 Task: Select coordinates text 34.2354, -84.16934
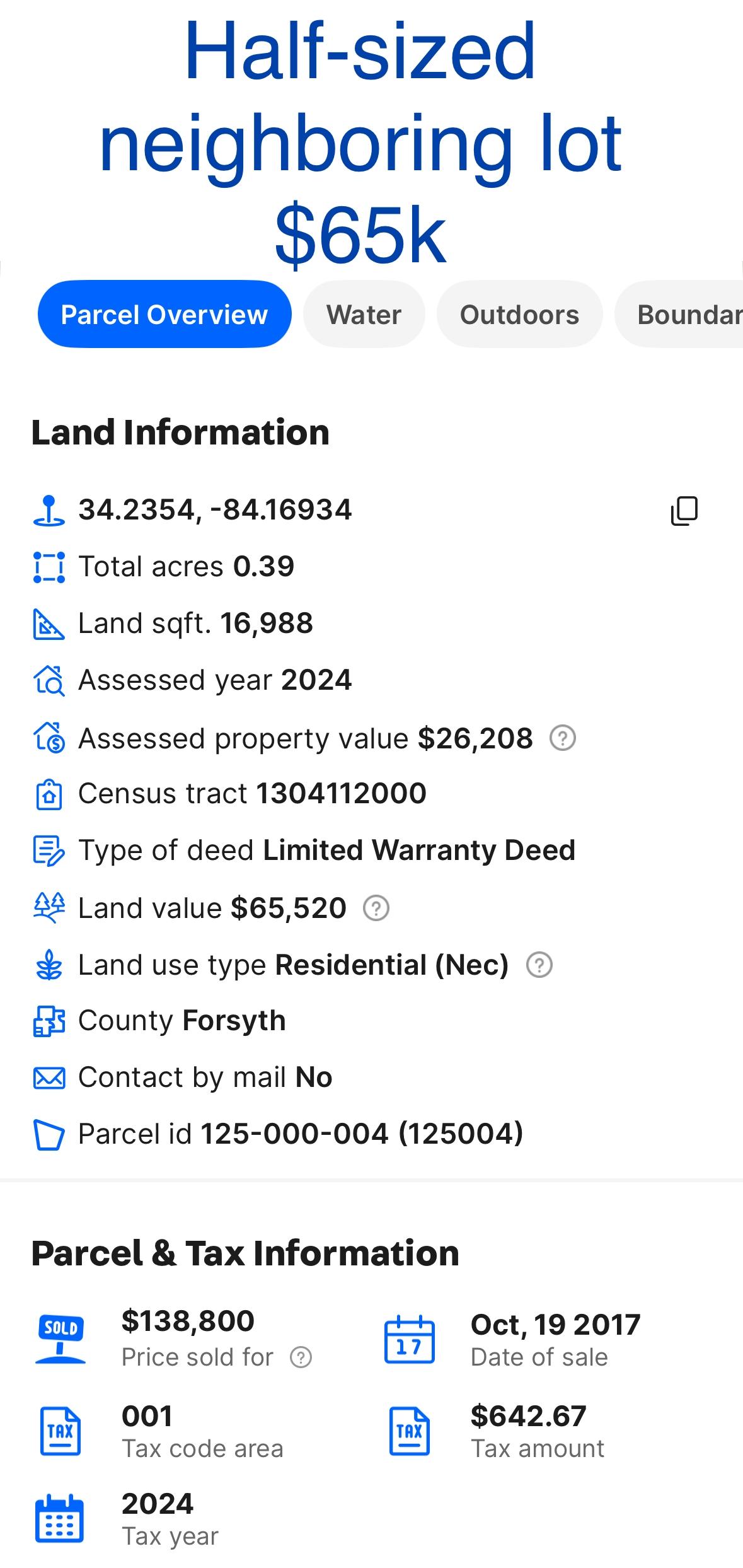click(x=215, y=509)
